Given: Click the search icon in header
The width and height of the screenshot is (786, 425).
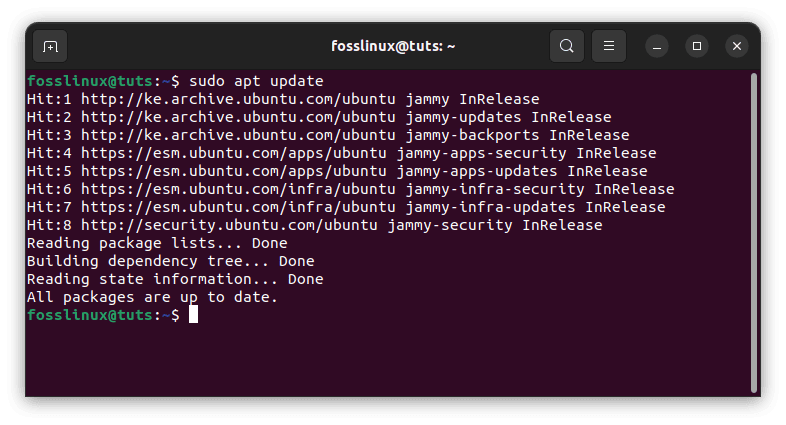Looking at the screenshot, I should coord(566,46).
